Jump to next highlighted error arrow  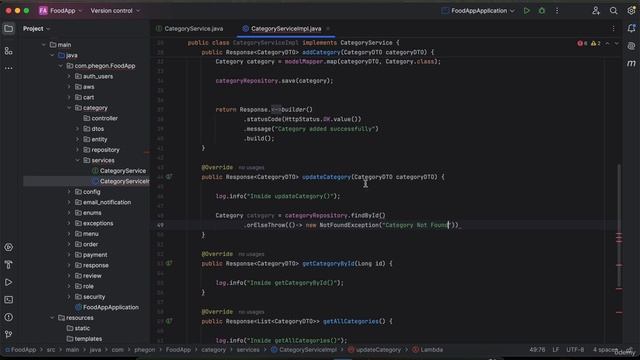coord(616,43)
